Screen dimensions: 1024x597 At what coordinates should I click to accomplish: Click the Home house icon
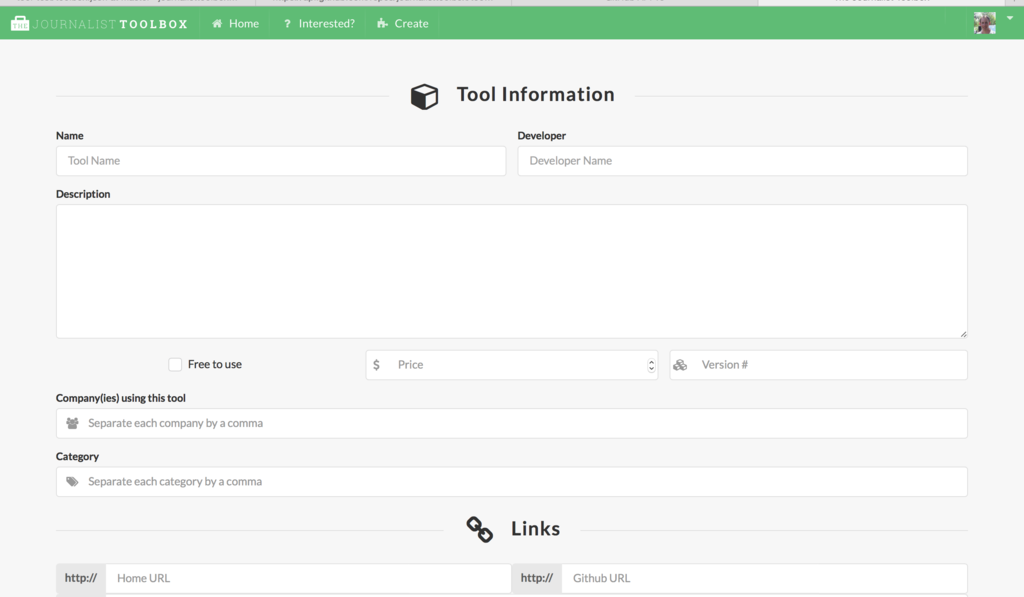[217, 24]
